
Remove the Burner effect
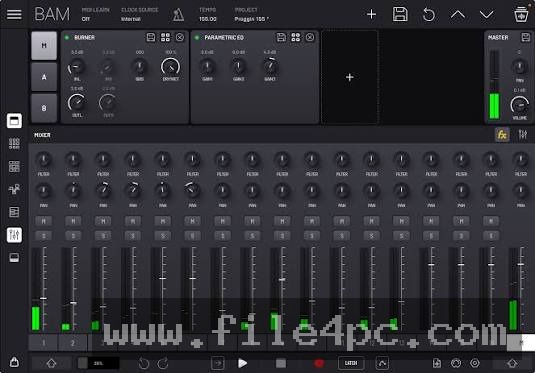(x=179, y=37)
